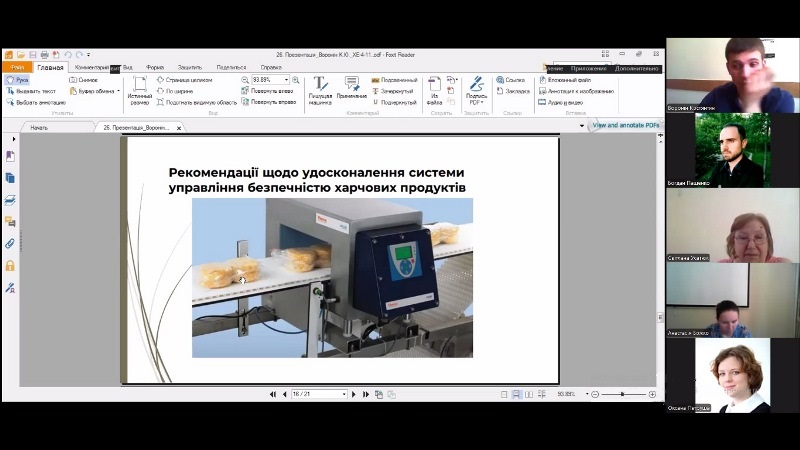Add a Note (Примечание) comment
Screen dimensions: 800x450
tap(351, 89)
